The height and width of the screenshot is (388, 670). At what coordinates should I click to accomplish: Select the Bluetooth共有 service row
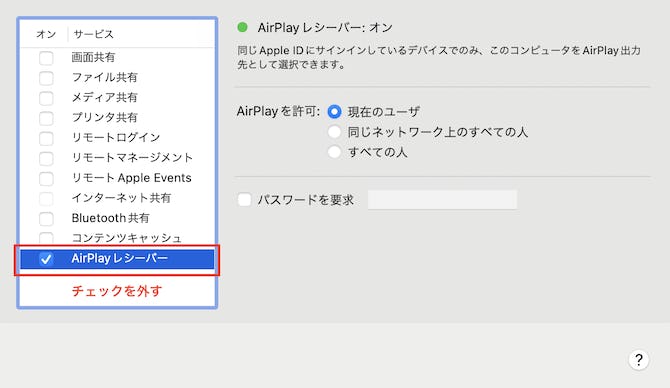coord(117,218)
